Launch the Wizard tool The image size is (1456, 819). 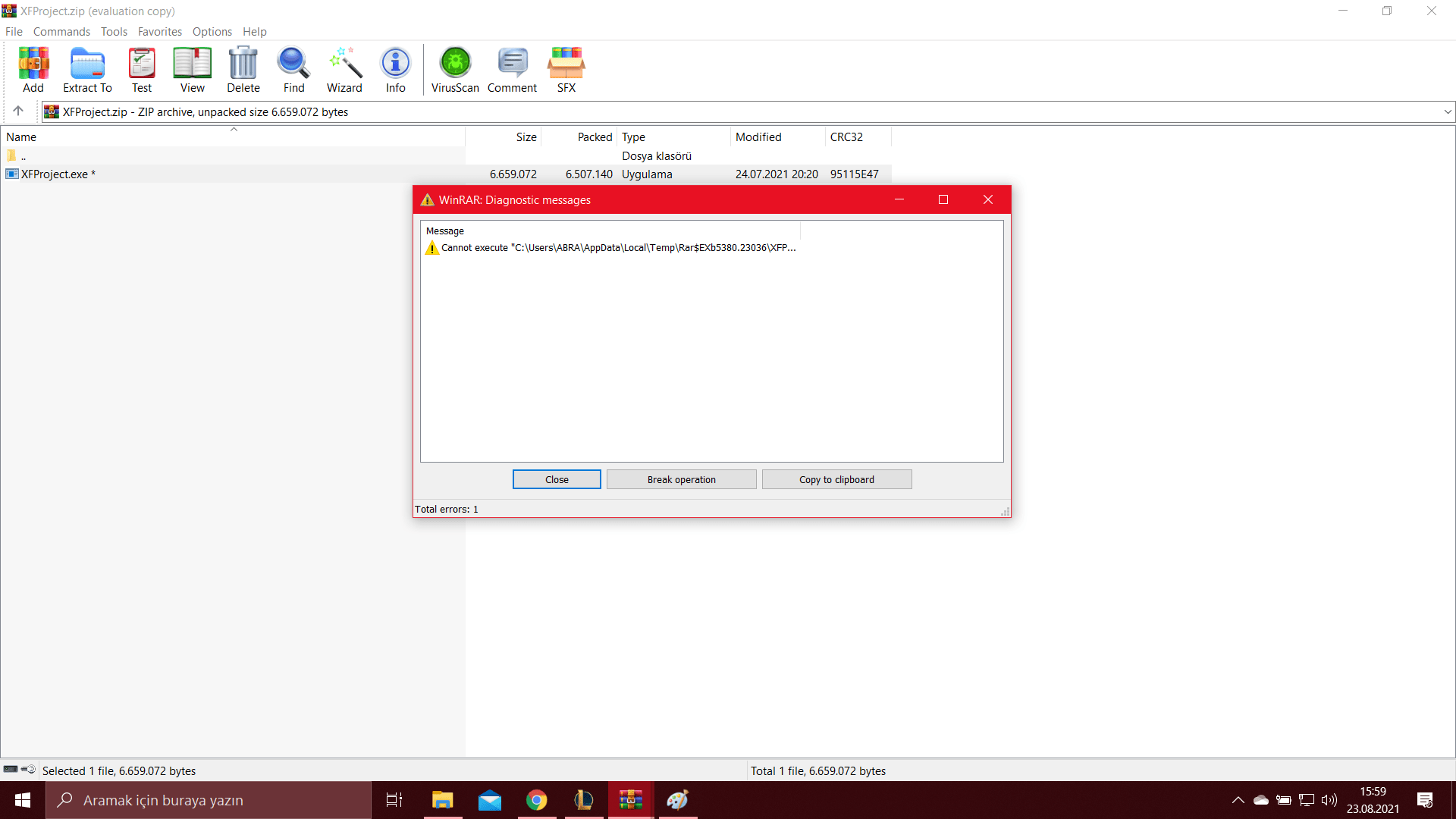[x=344, y=70]
